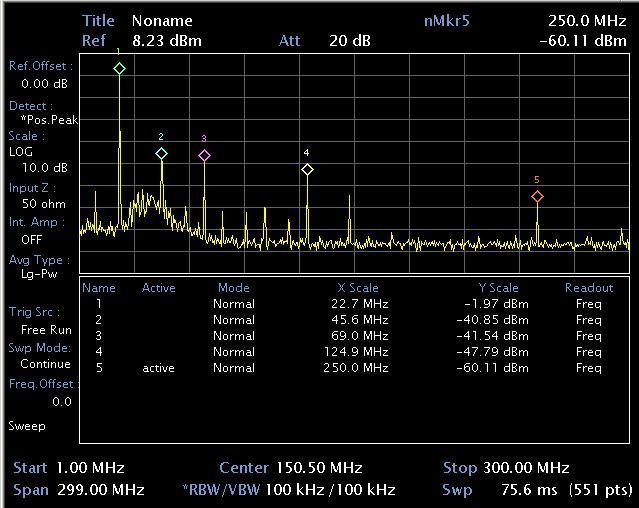639x508 pixels.
Task: Select marker 2 diamond at 45.6 MHz
Action: [161, 154]
